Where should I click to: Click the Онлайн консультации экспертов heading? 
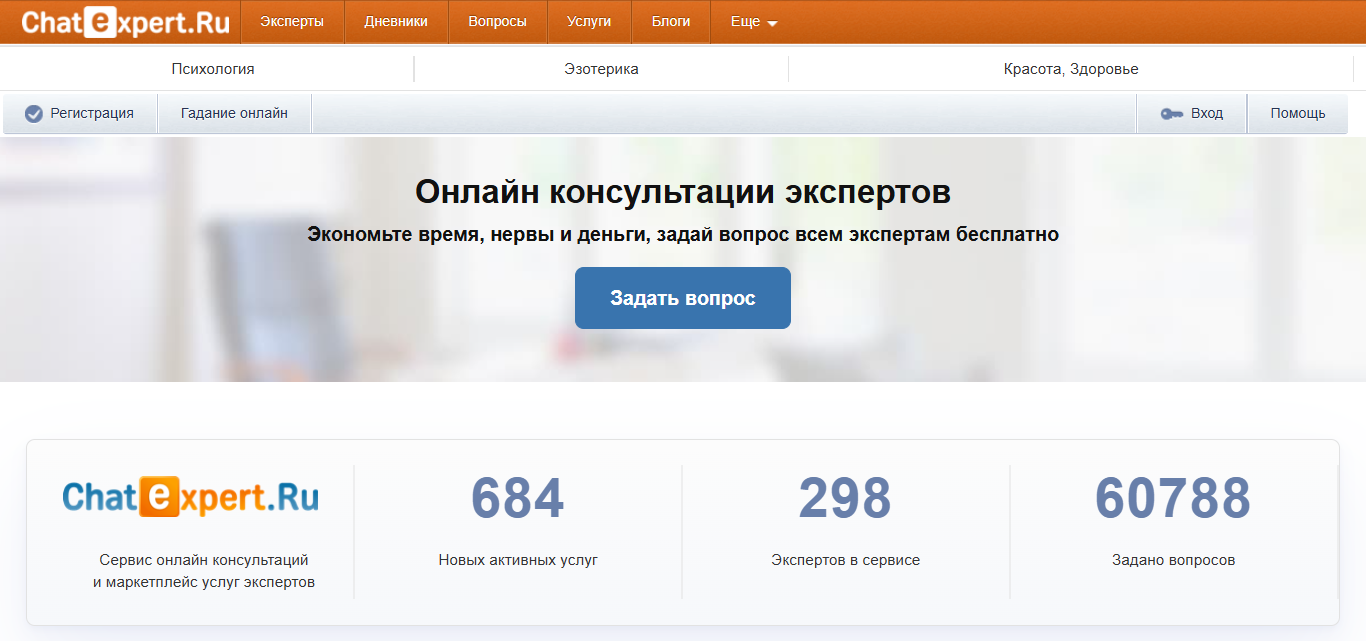(683, 191)
